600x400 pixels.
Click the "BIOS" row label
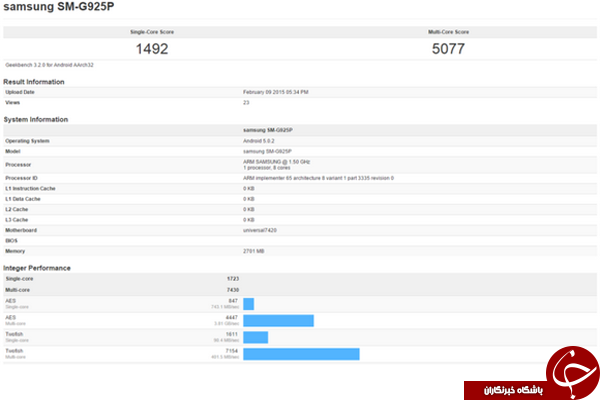coord(11,241)
